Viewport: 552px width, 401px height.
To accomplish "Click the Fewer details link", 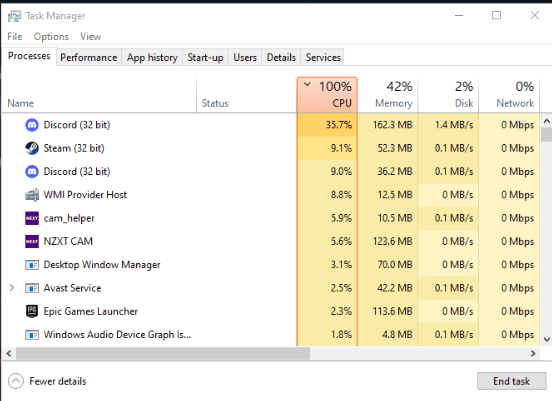I will [x=58, y=381].
